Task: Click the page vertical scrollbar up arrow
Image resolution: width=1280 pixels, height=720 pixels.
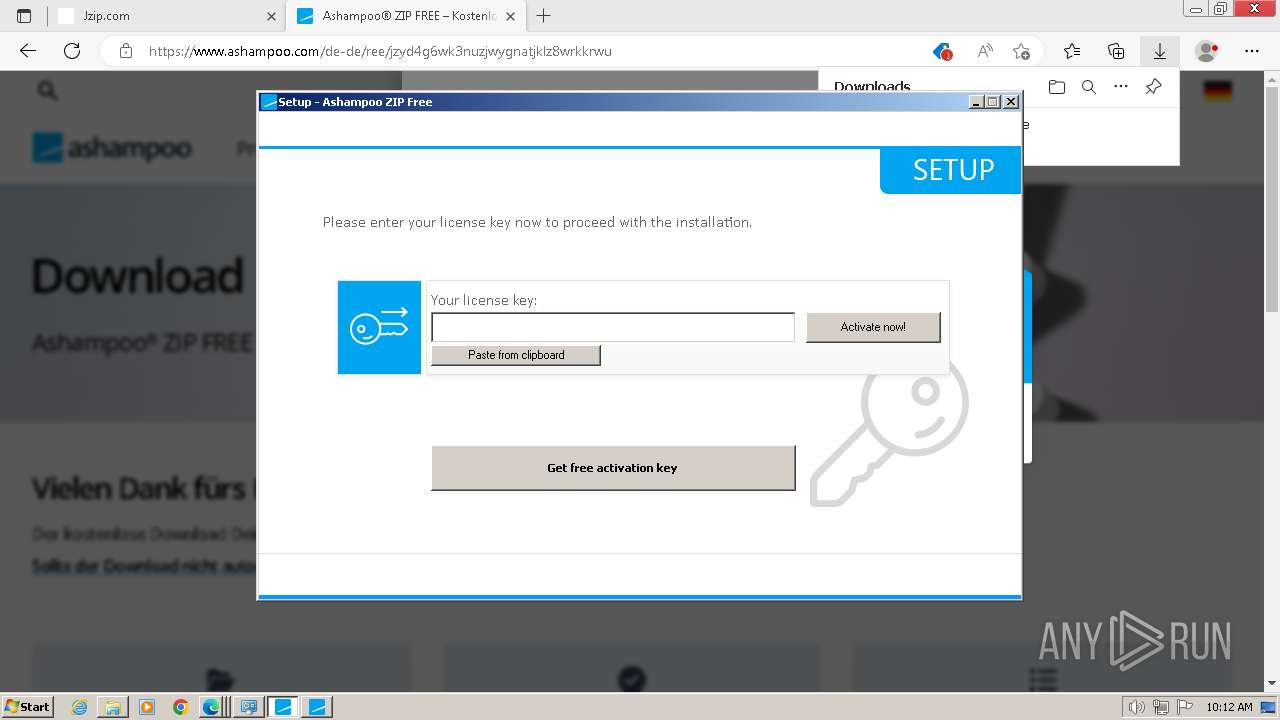Action: point(1272,78)
